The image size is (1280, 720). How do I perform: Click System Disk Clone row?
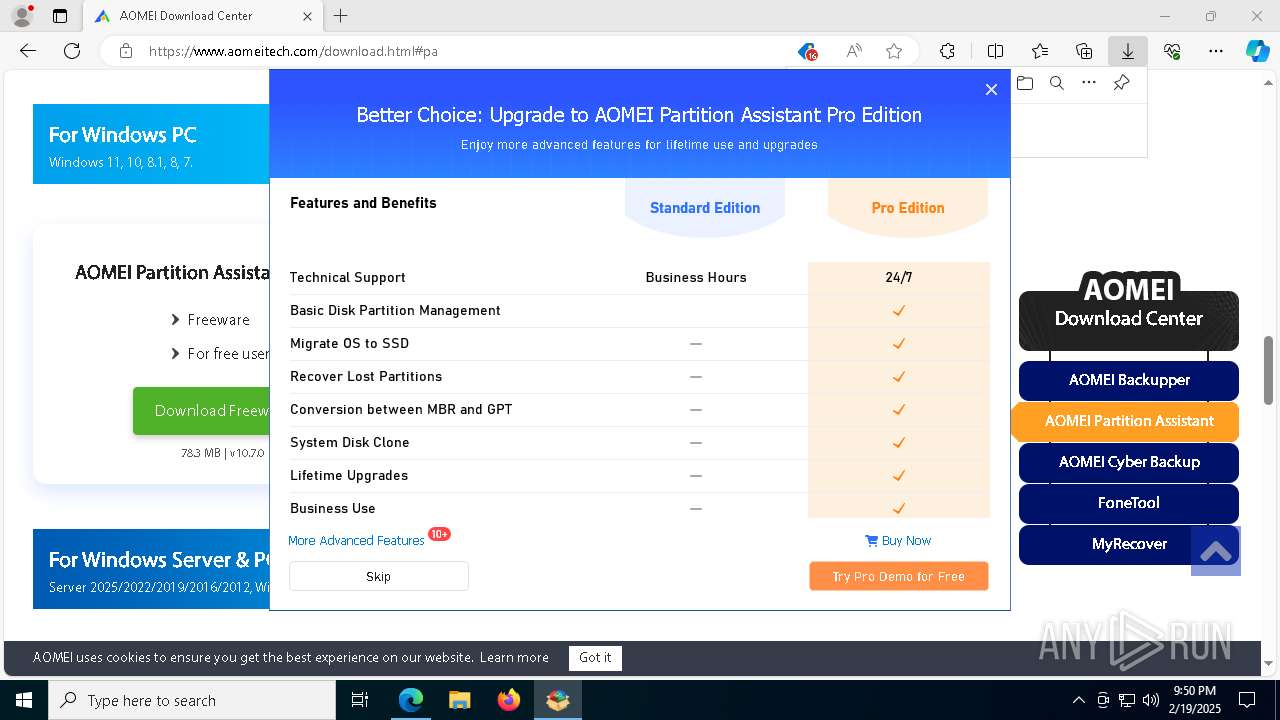pos(639,442)
